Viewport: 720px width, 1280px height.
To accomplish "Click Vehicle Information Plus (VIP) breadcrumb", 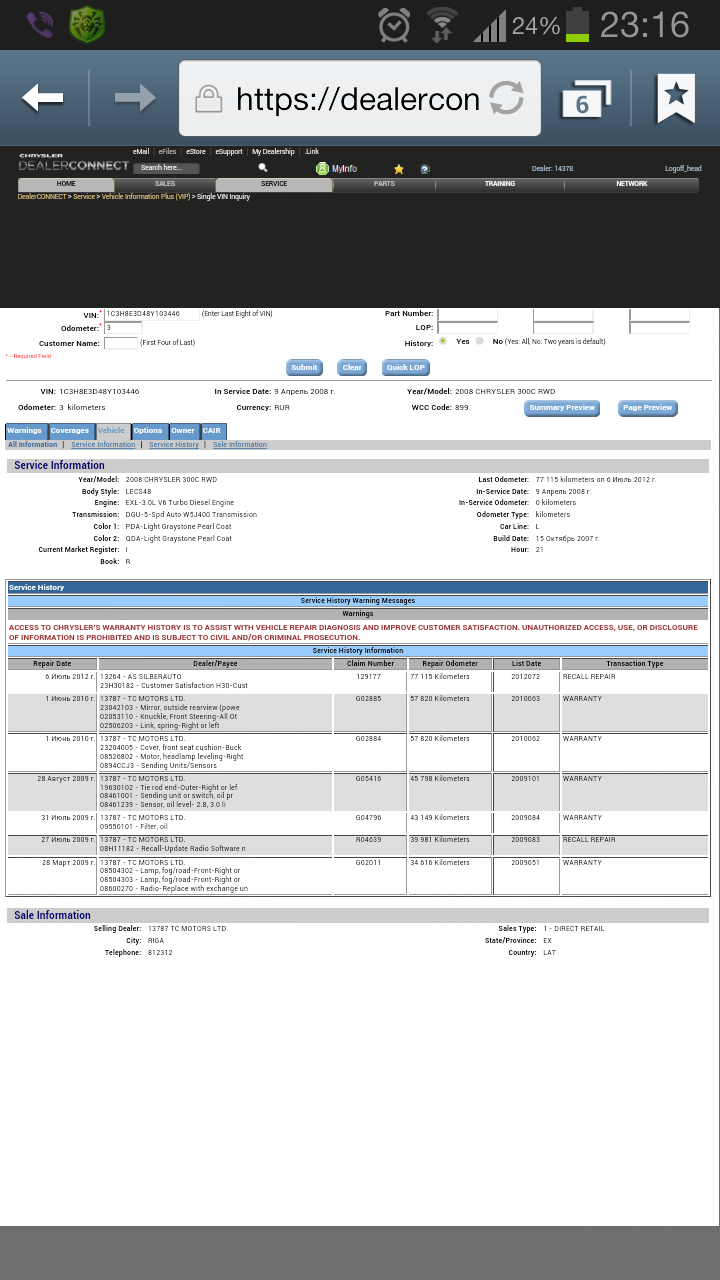I will (146, 197).
